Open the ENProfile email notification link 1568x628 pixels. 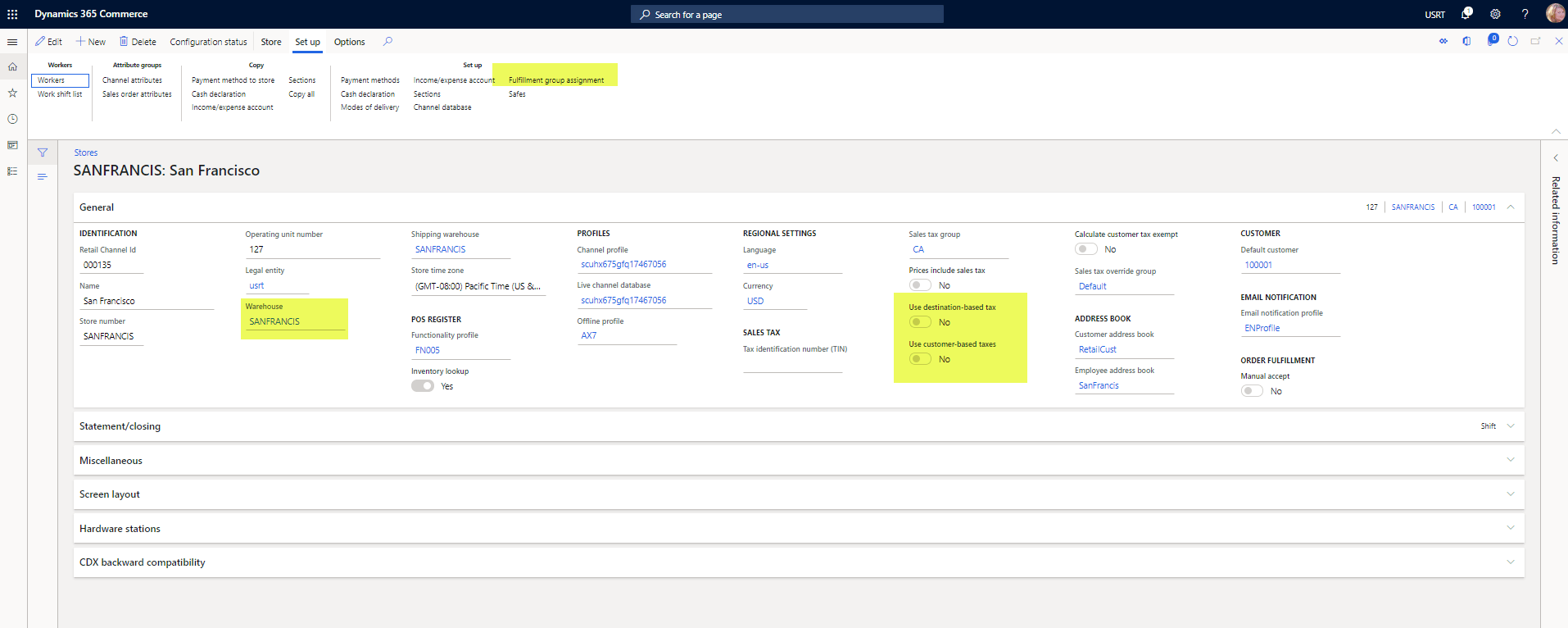(1262, 328)
